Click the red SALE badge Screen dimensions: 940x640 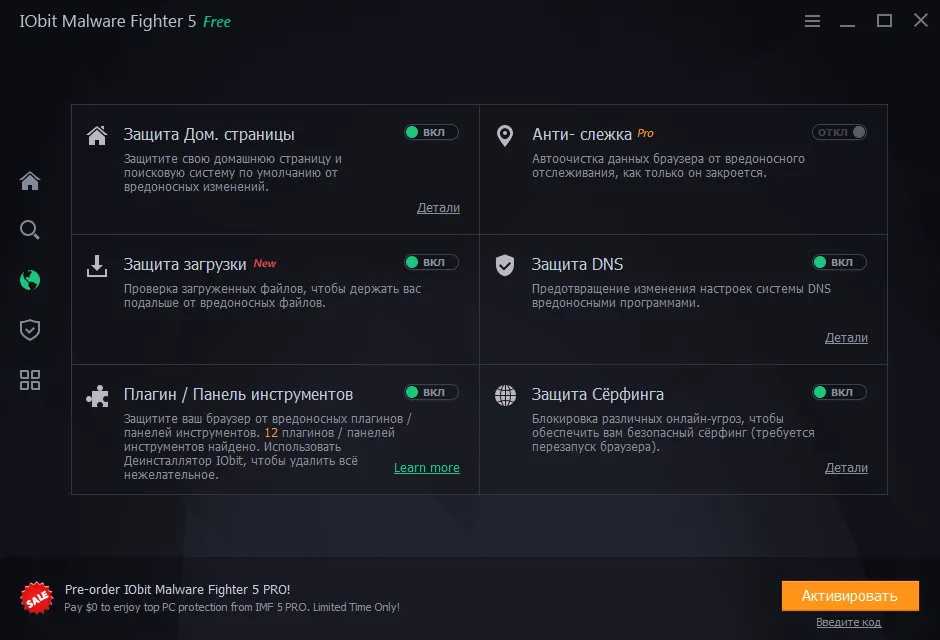pos(37,598)
